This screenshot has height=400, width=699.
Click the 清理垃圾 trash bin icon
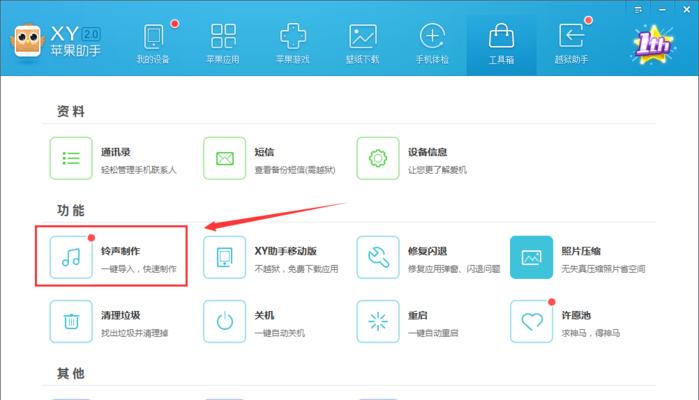pyautogui.click(x=71, y=322)
